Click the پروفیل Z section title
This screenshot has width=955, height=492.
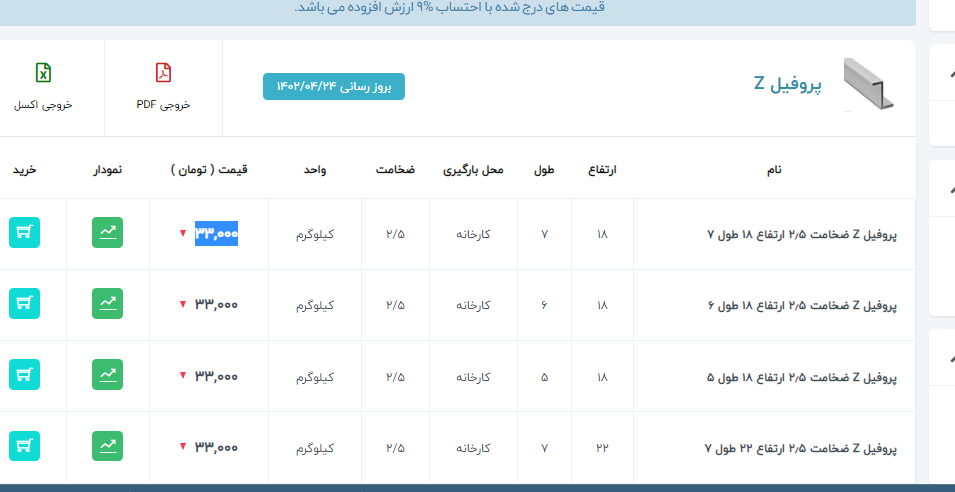coord(787,84)
